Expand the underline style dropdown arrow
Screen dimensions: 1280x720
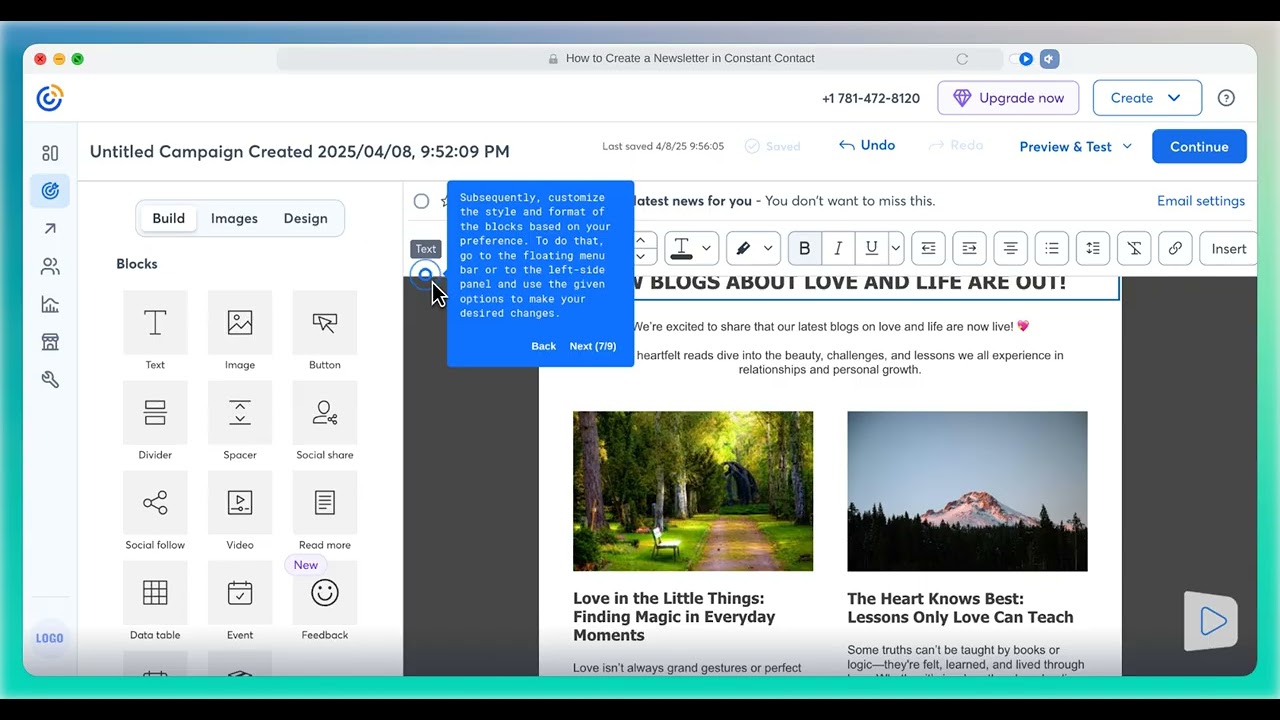896,248
